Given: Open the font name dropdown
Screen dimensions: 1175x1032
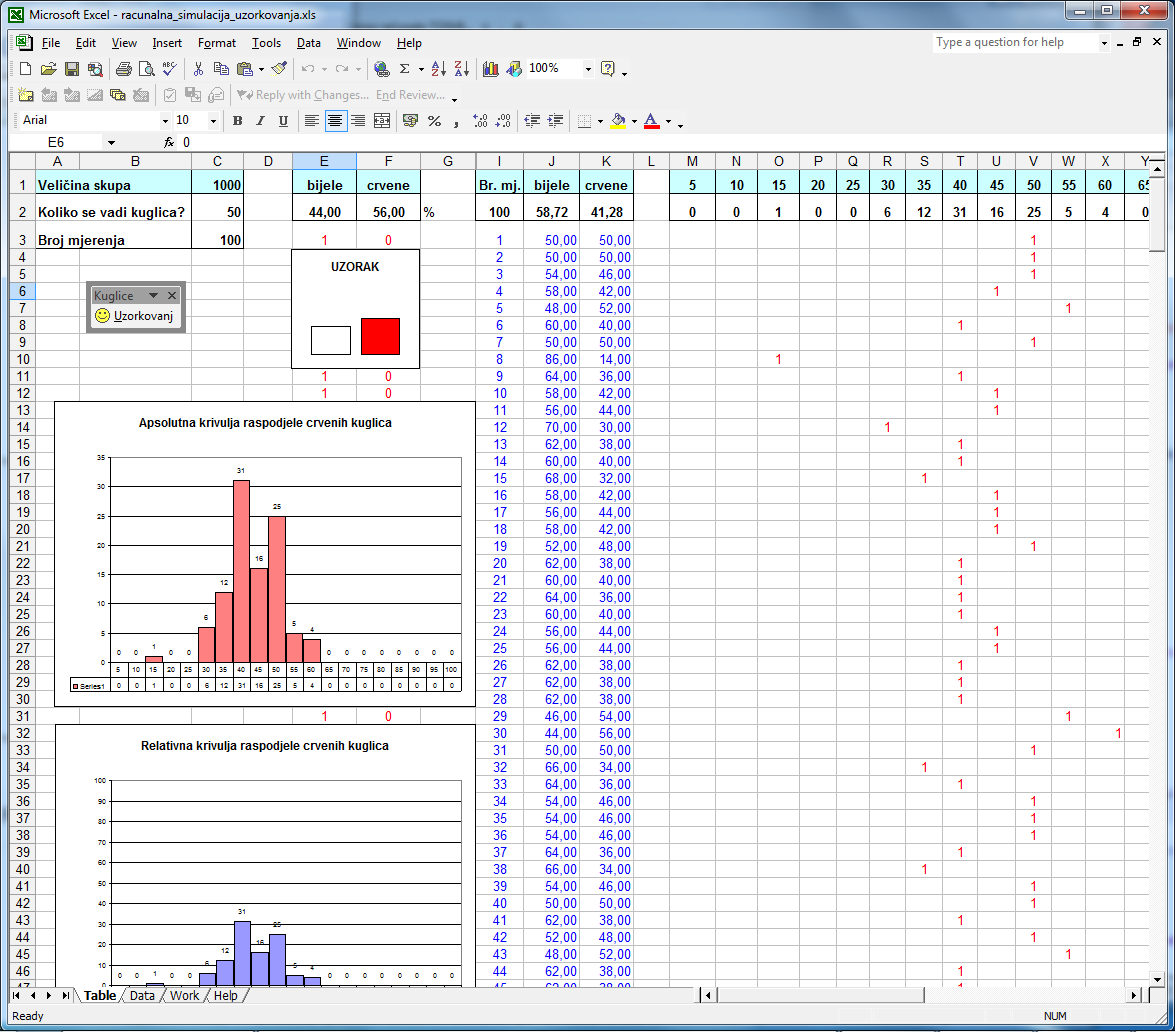Looking at the screenshot, I should [x=165, y=121].
